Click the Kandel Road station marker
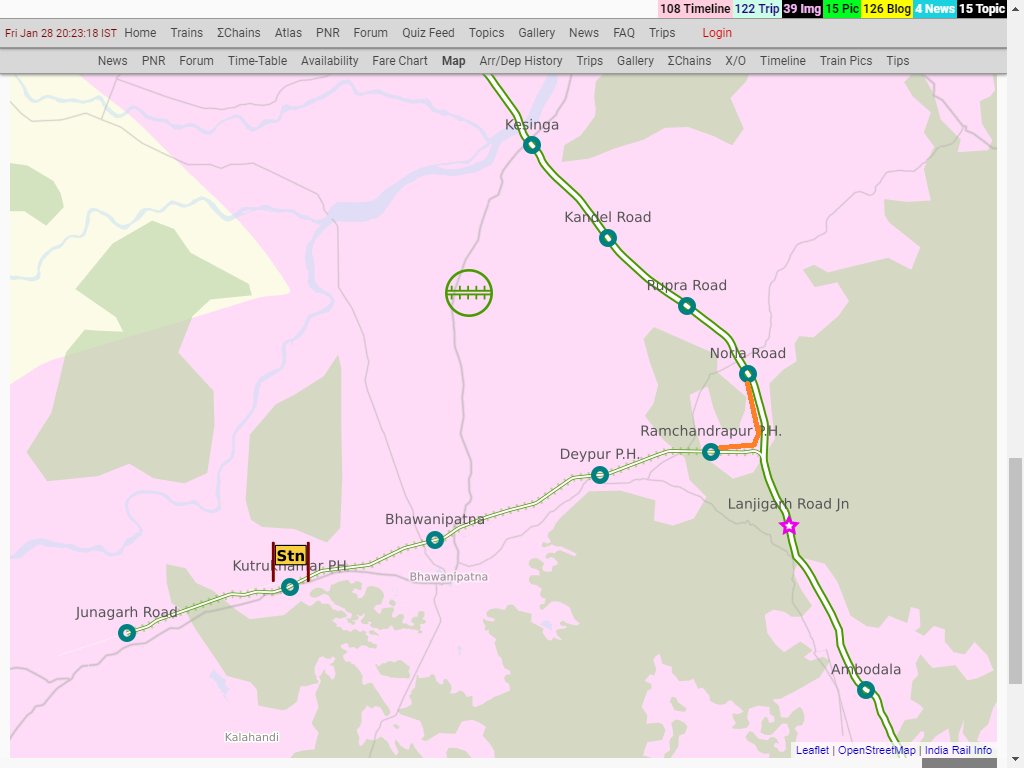Image resolution: width=1024 pixels, height=768 pixels. (607, 238)
